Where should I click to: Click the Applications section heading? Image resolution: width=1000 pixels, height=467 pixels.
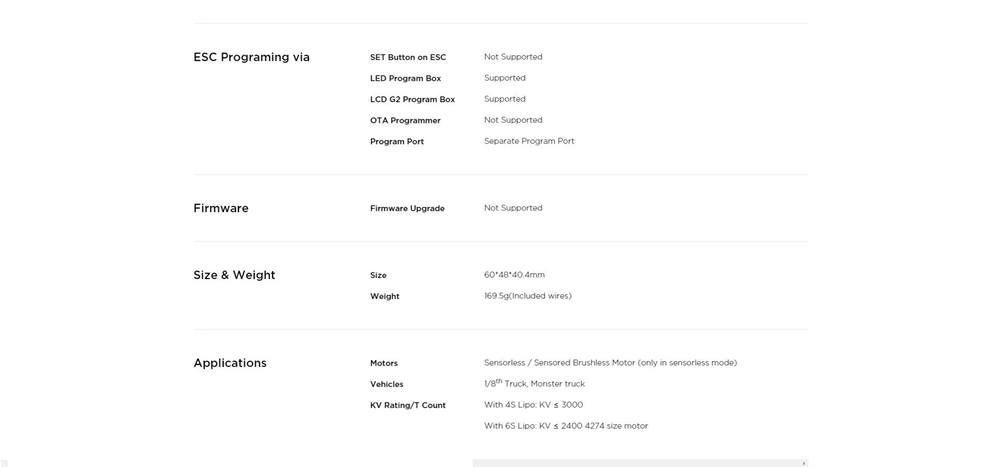pos(229,363)
